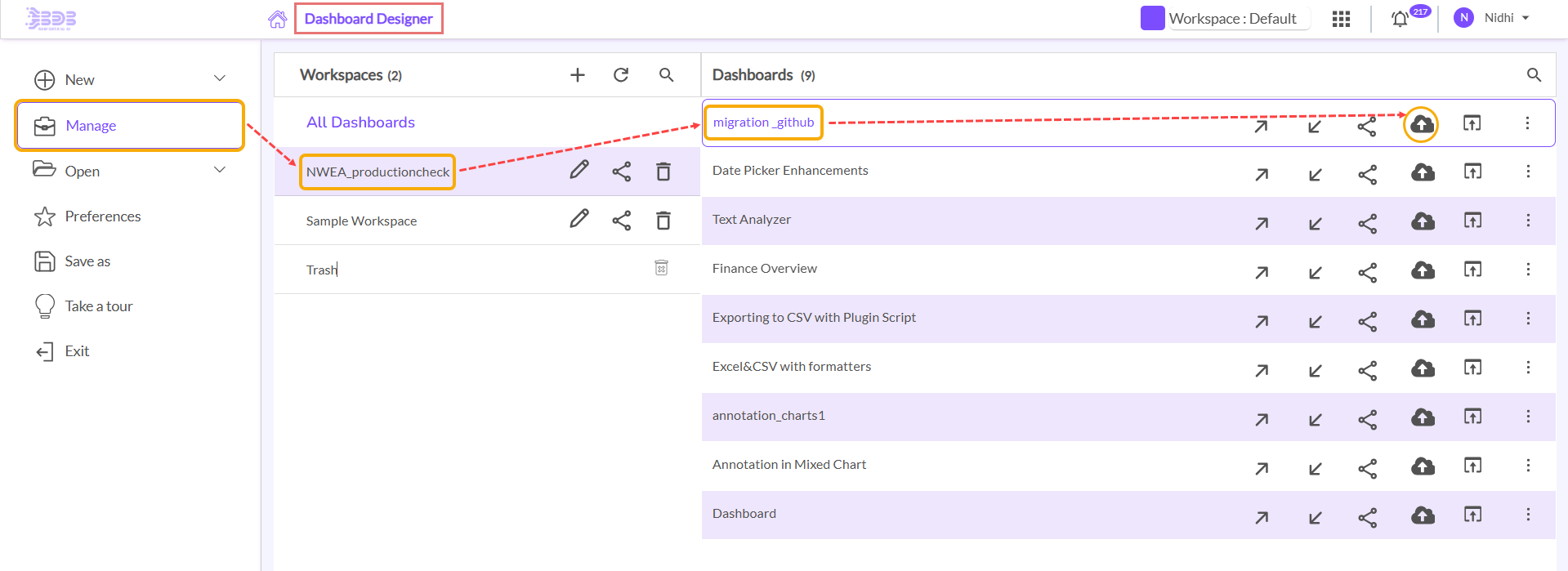Push migration_github dashboard to cloud

pyautogui.click(x=1422, y=124)
